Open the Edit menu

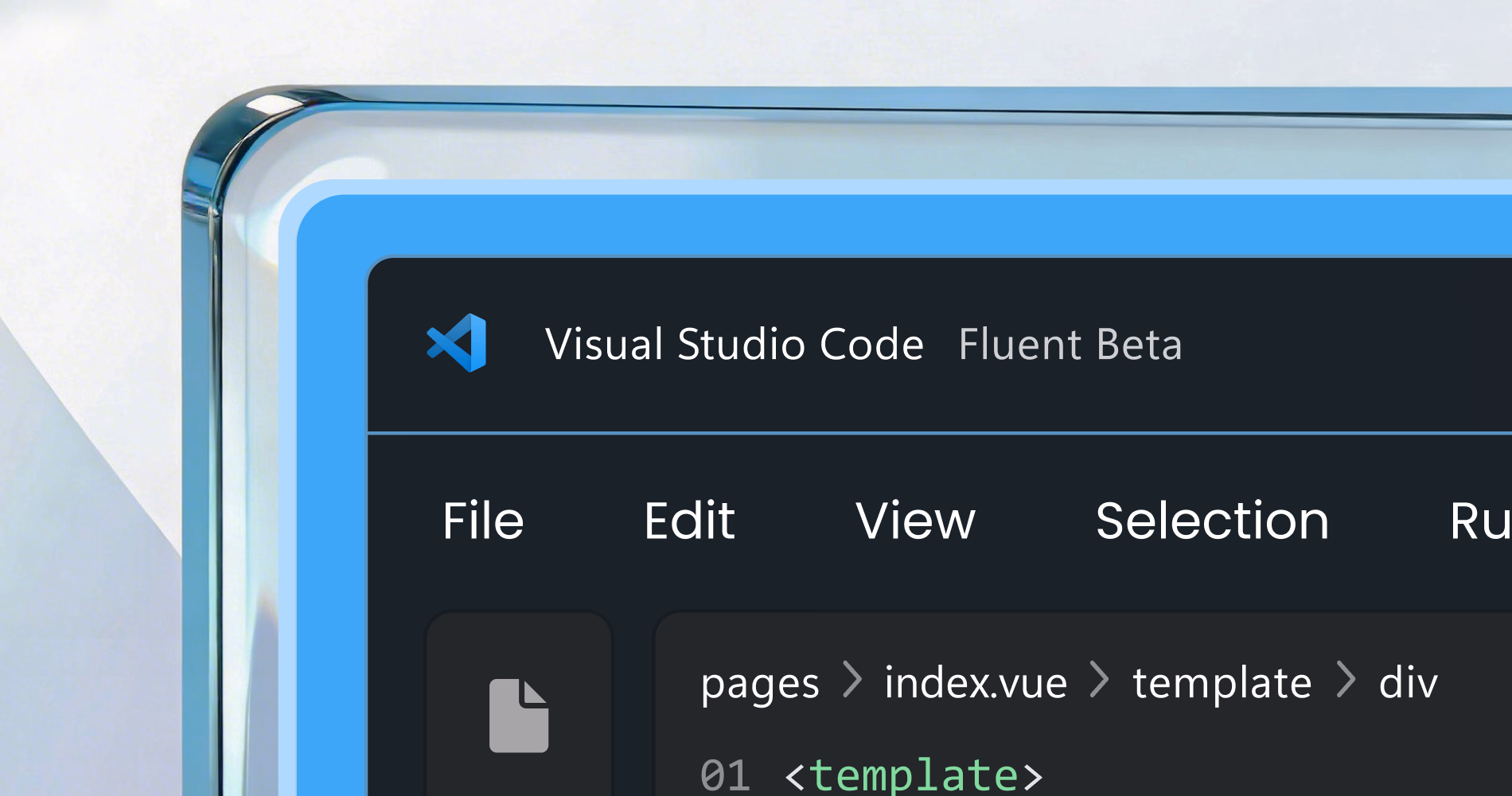click(689, 521)
